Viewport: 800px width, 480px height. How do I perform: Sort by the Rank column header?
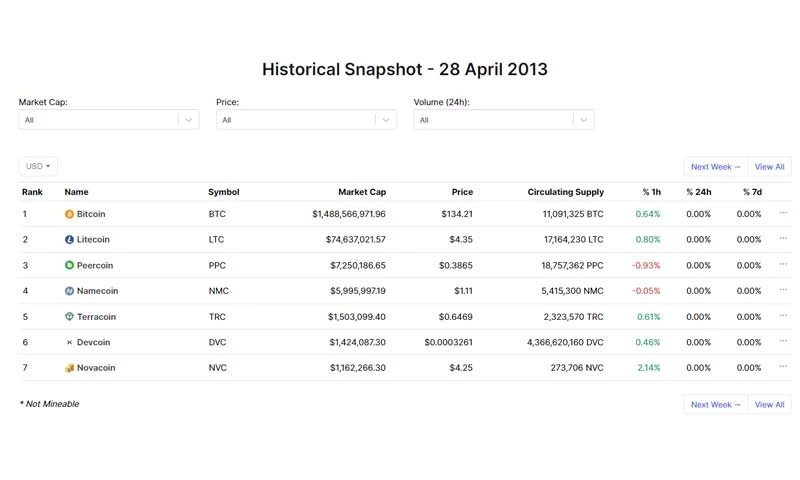pyautogui.click(x=32, y=192)
